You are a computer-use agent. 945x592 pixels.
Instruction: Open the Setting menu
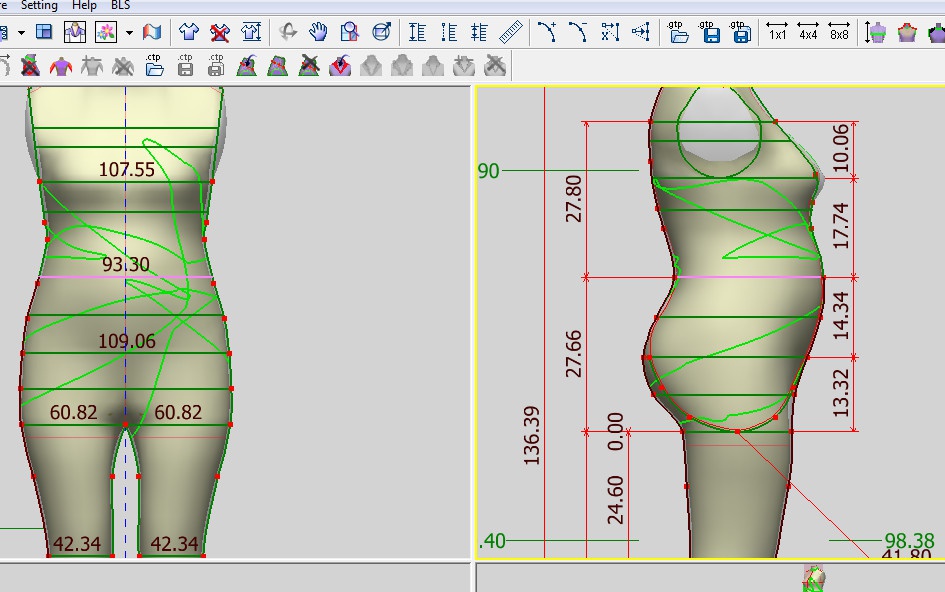[x=39, y=5]
